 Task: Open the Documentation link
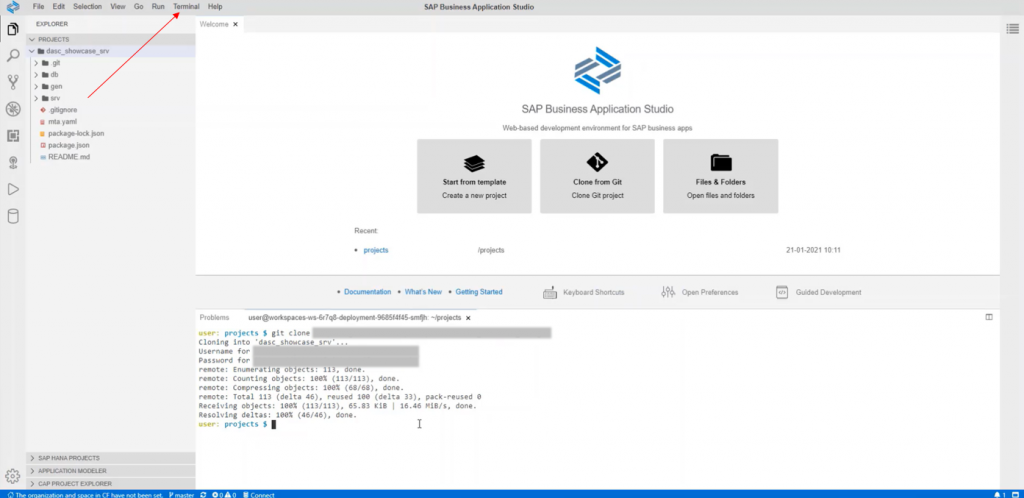(368, 292)
